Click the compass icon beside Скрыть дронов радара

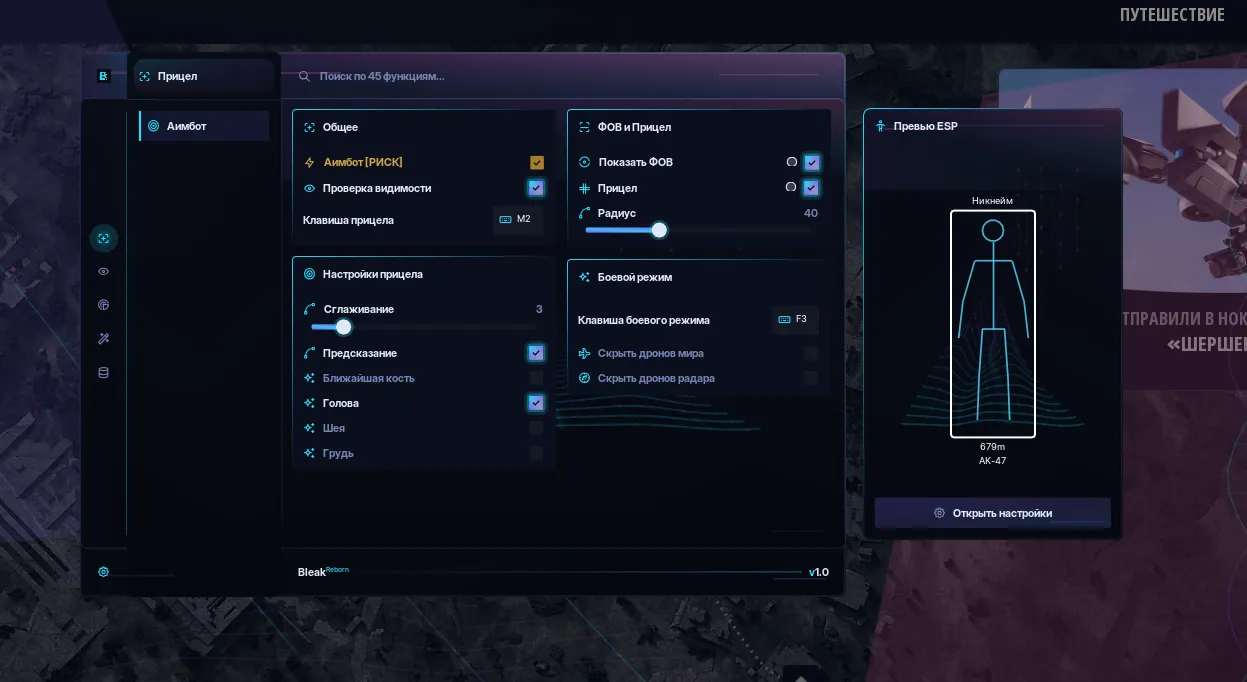click(x=585, y=378)
